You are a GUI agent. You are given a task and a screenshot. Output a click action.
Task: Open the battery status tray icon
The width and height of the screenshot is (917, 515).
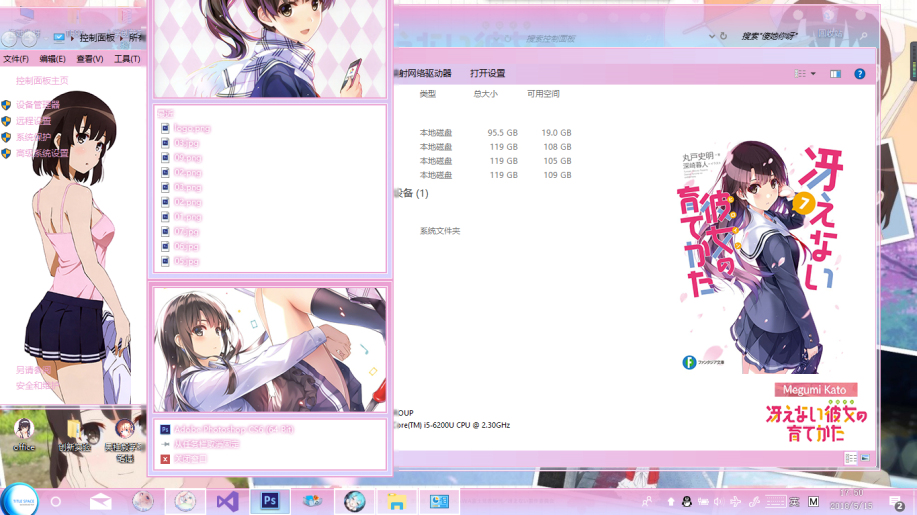[x=703, y=502]
